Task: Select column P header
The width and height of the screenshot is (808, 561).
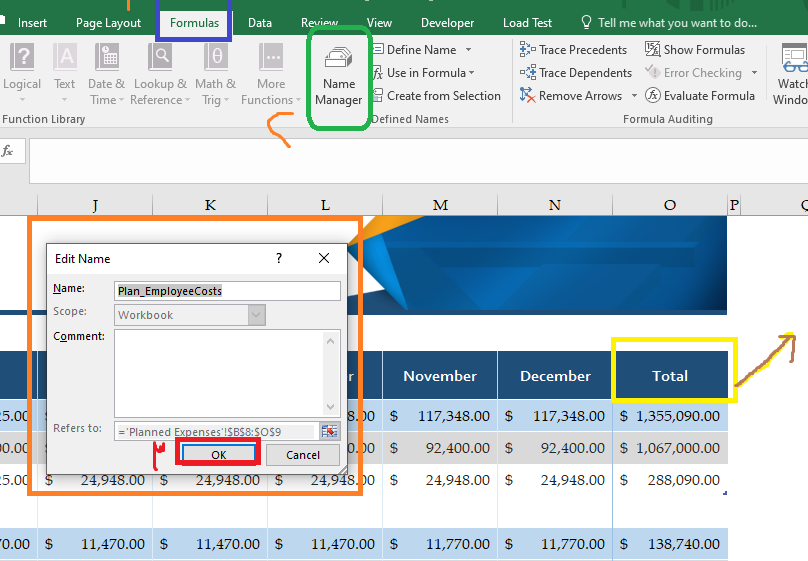Action: click(x=734, y=205)
